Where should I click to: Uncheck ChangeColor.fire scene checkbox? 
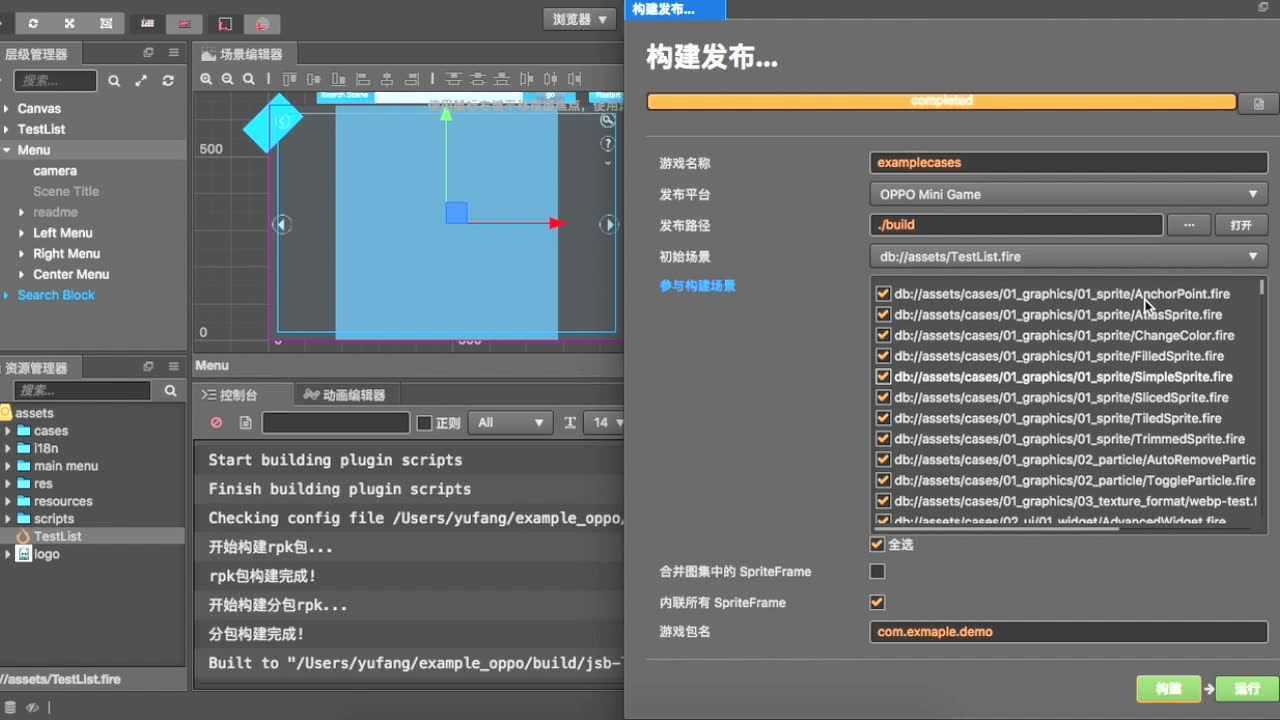point(883,335)
